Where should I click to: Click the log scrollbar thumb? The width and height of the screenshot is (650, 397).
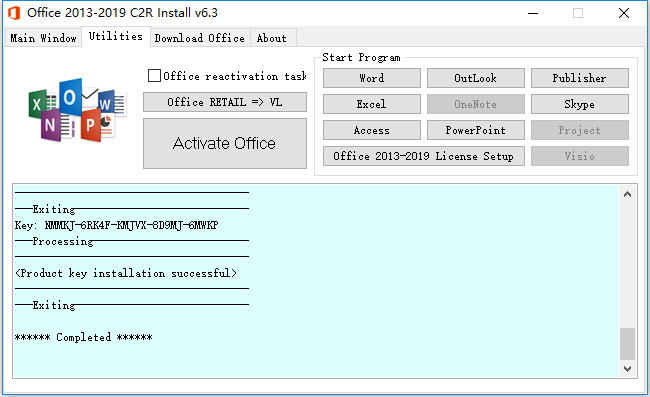tap(628, 344)
